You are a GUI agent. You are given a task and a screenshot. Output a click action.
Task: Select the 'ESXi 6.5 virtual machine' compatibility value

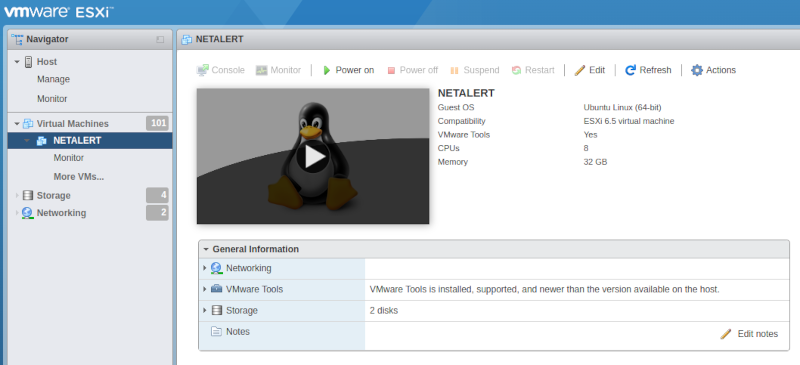629,121
